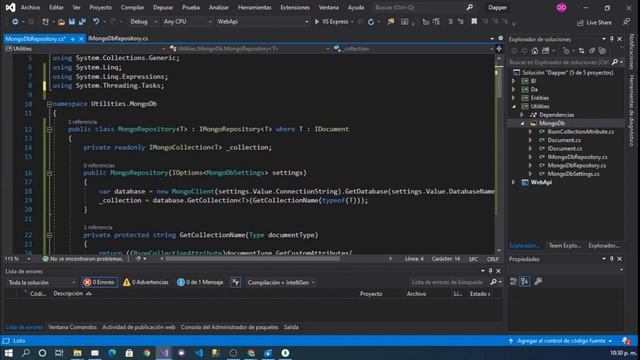
Task: Open VS Code icon in taskbar
Action: click(x=199, y=353)
